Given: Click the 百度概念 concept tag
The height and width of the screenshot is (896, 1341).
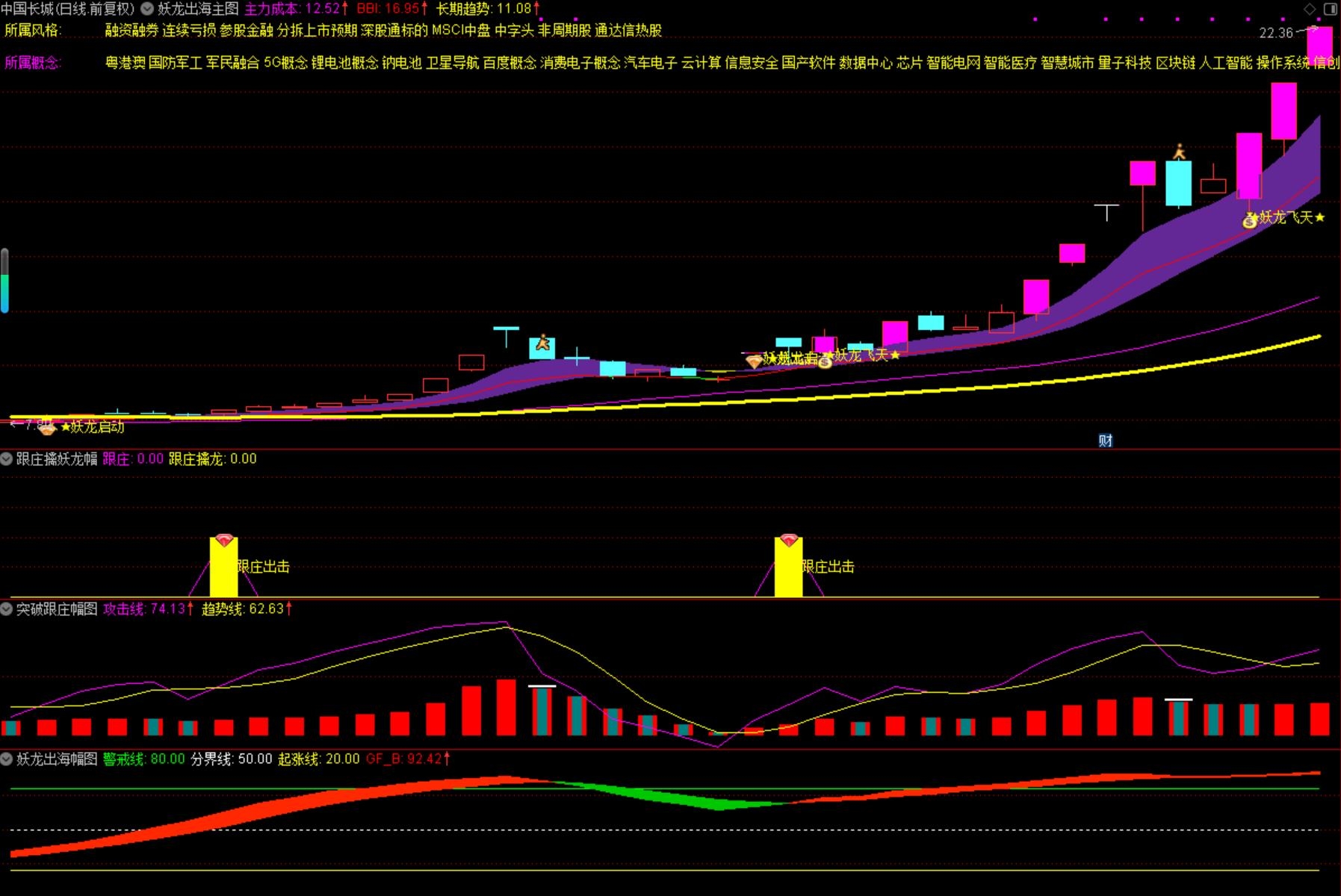Looking at the screenshot, I should pyautogui.click(x=510, y=63).
